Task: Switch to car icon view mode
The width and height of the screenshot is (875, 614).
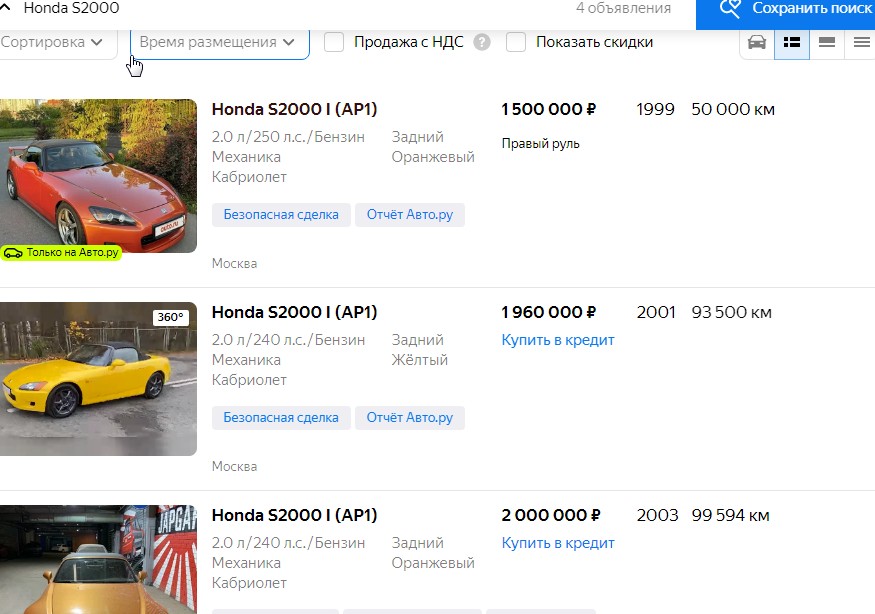Action: click(x=757, y=42)
